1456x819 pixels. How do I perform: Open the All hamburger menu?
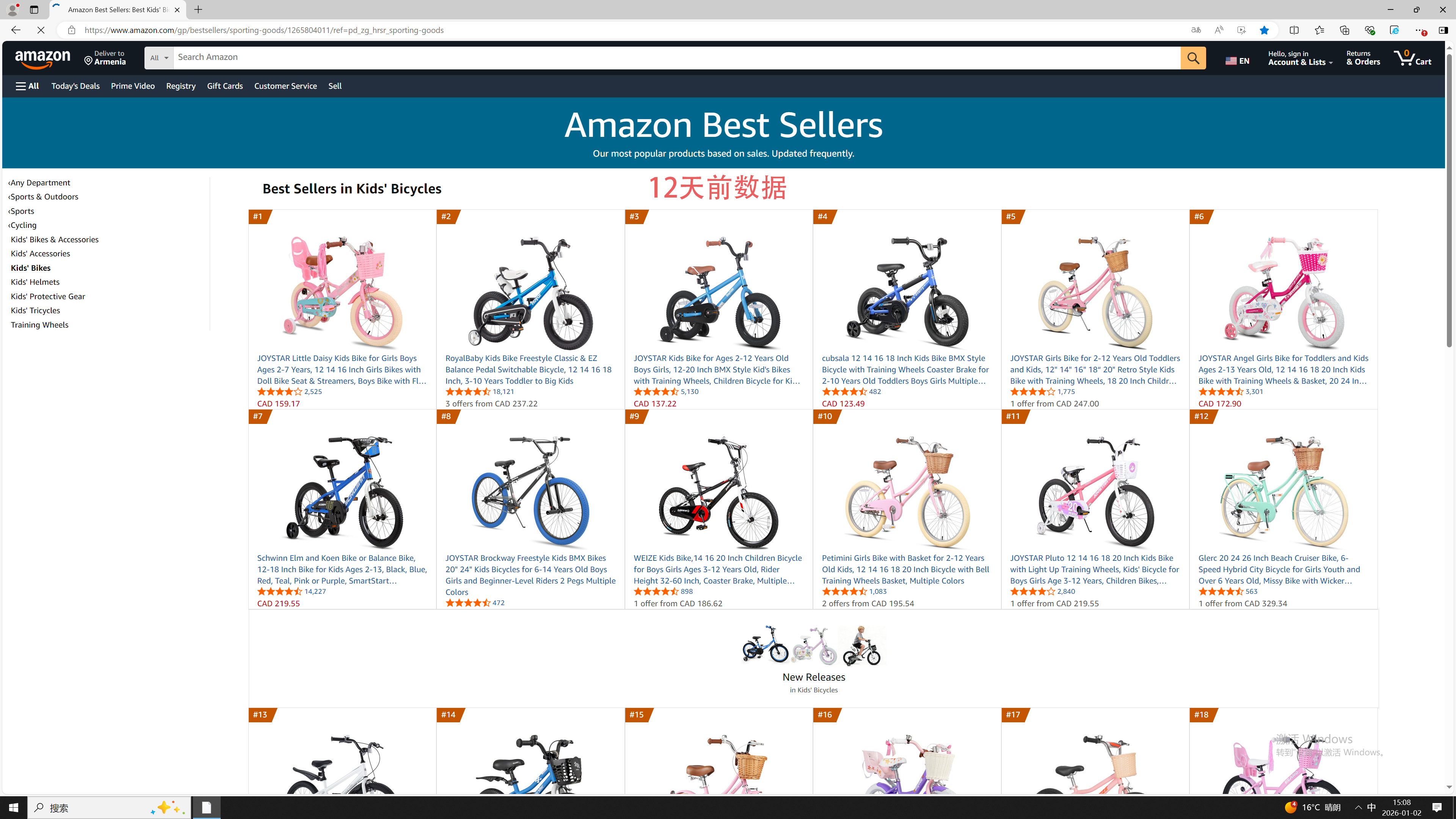[27, 86]
